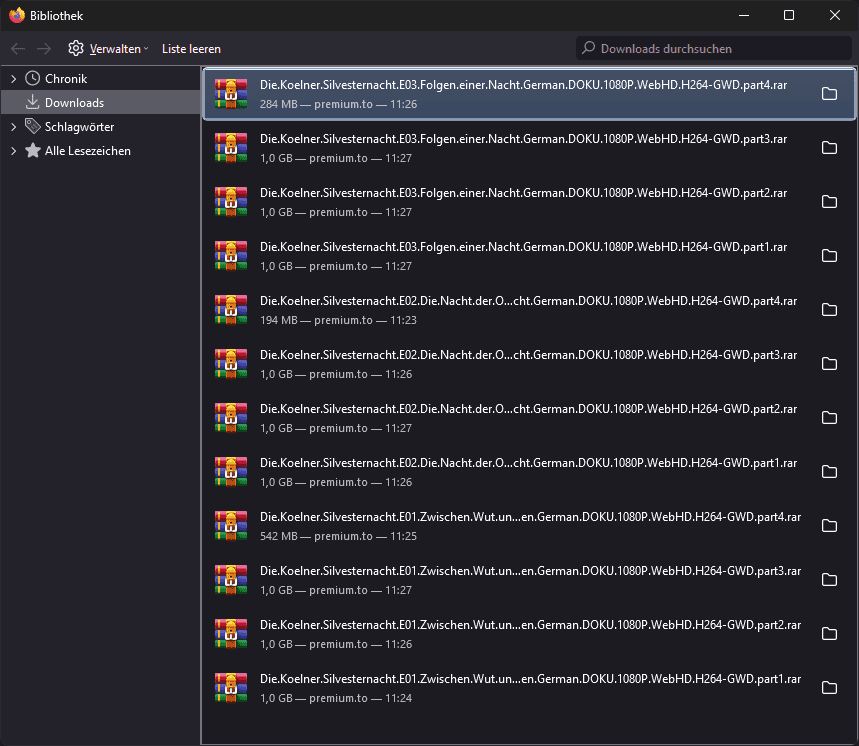
Task: Select Downloads in the sidebar
Action: pyautogui.click(x=74, y=103)
